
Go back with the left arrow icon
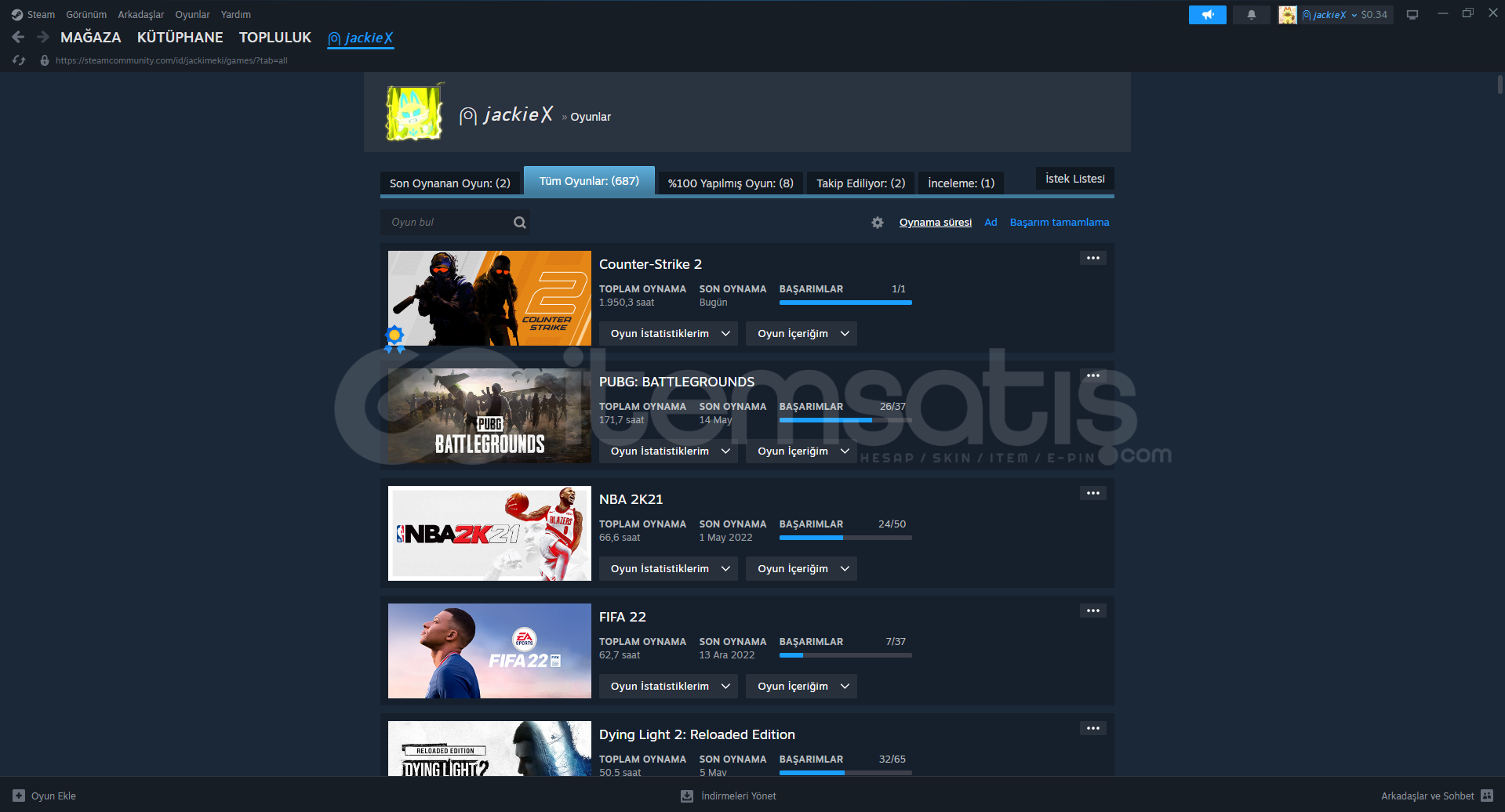click(18, 37)
